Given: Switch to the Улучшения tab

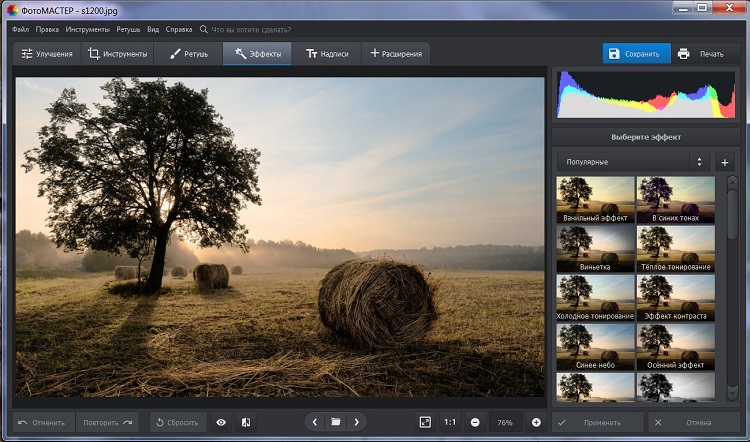Looking at the screenshot, I should (46, 54).
